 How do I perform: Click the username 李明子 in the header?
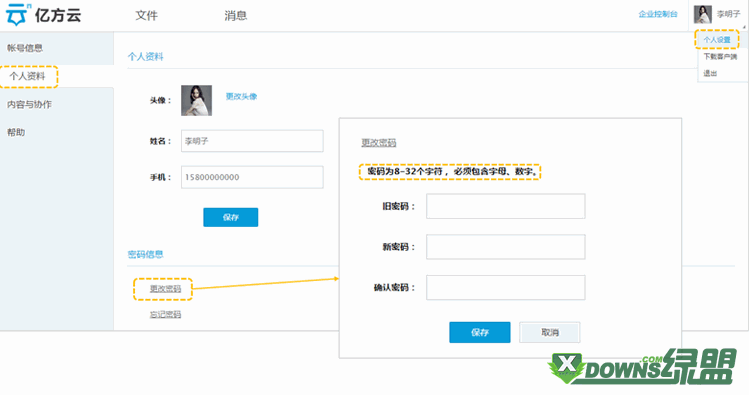click(728, 14)
